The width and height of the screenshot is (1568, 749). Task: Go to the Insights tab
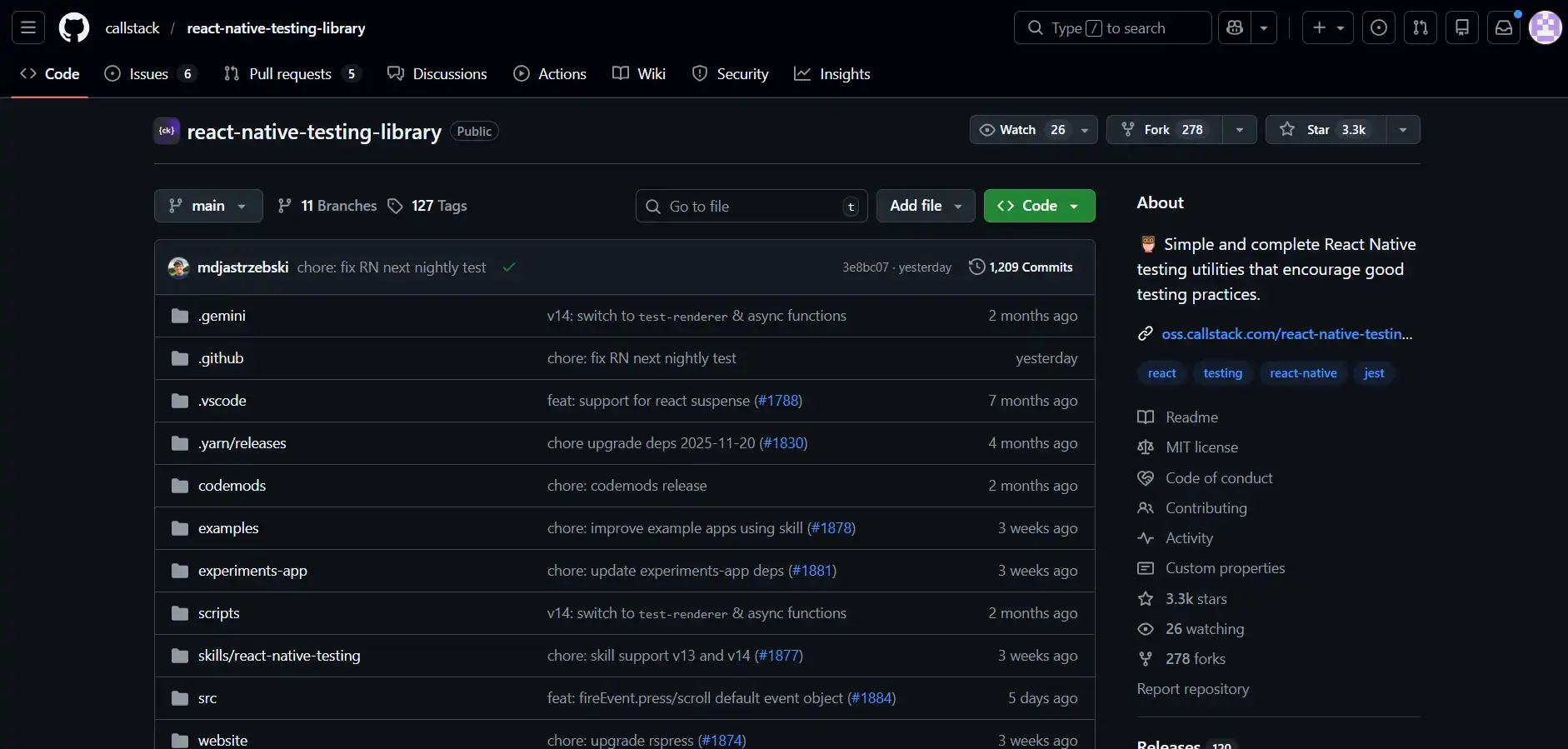click(832, 74)
